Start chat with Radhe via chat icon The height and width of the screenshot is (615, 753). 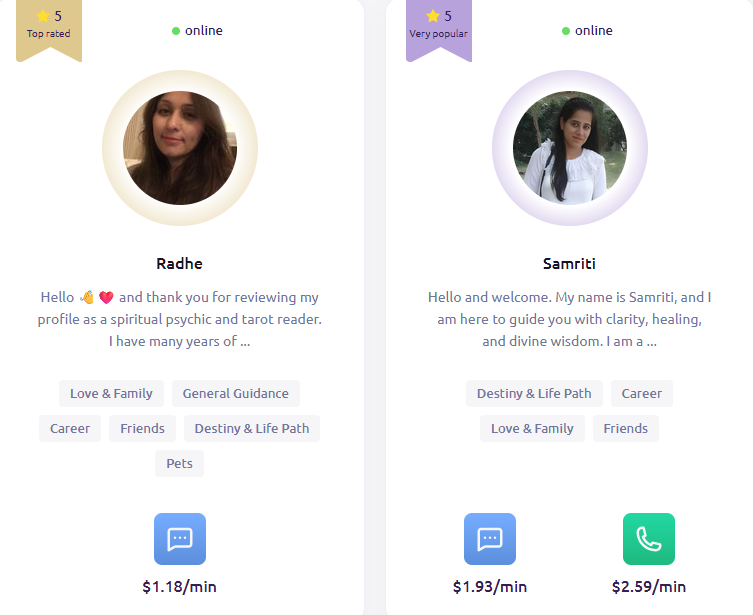pos(180,539)
